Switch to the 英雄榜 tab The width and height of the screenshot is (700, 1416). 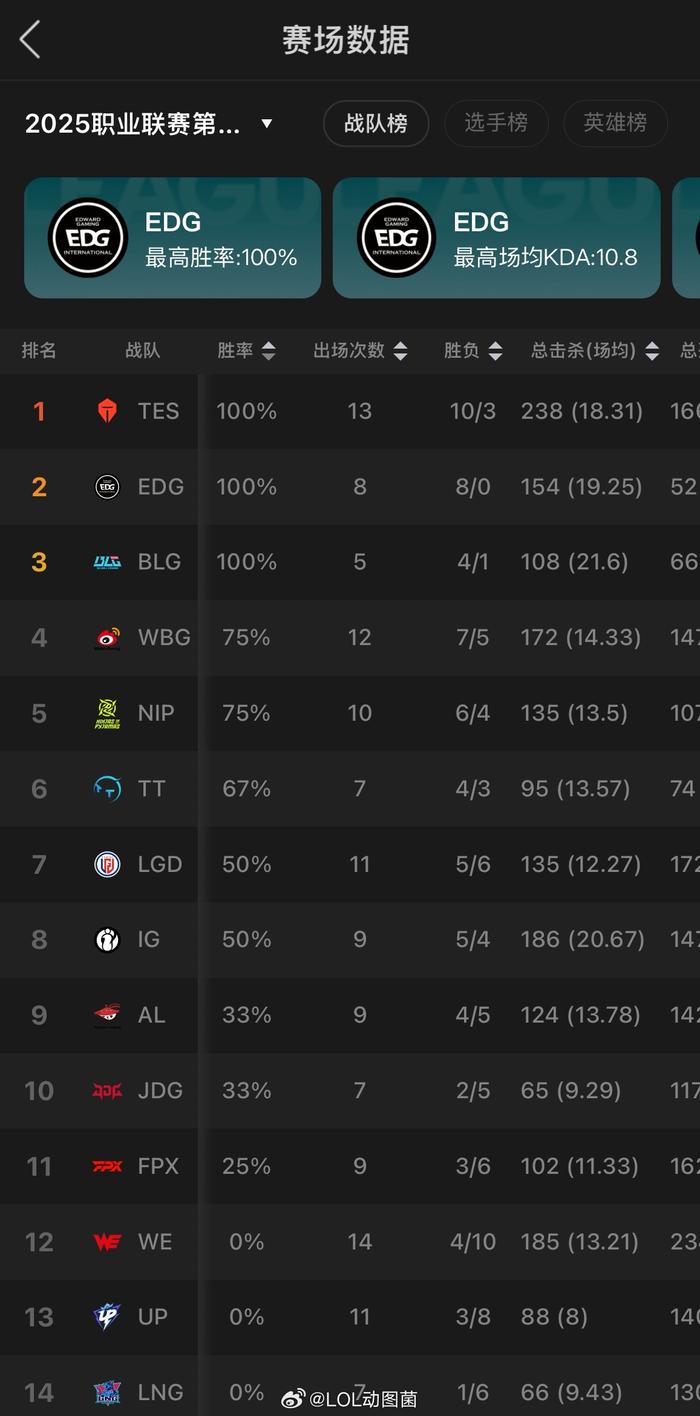[615, 123]
